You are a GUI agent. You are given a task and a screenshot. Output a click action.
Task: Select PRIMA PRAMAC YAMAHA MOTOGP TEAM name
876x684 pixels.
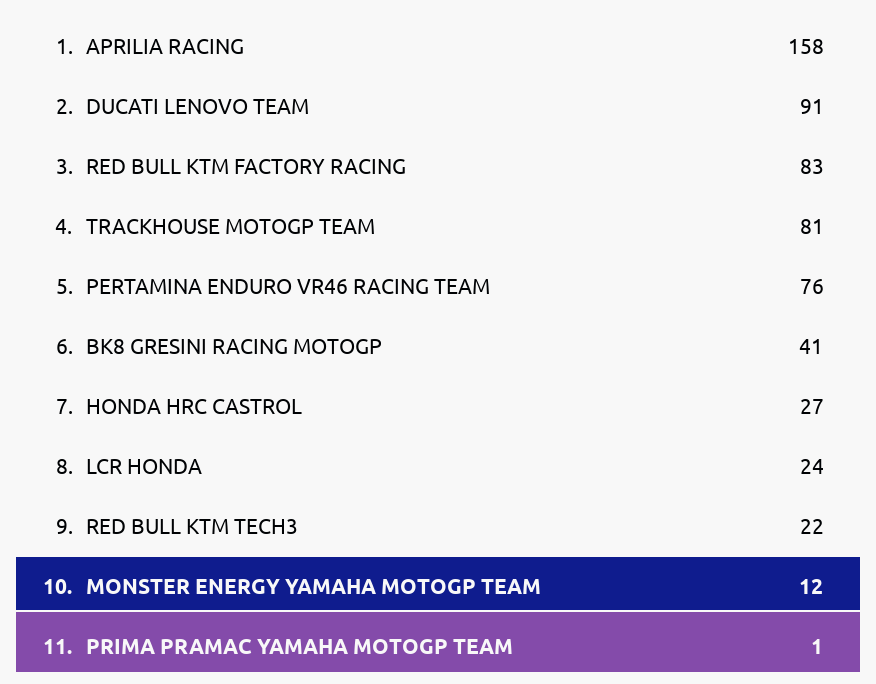click(x=299, y=647)
